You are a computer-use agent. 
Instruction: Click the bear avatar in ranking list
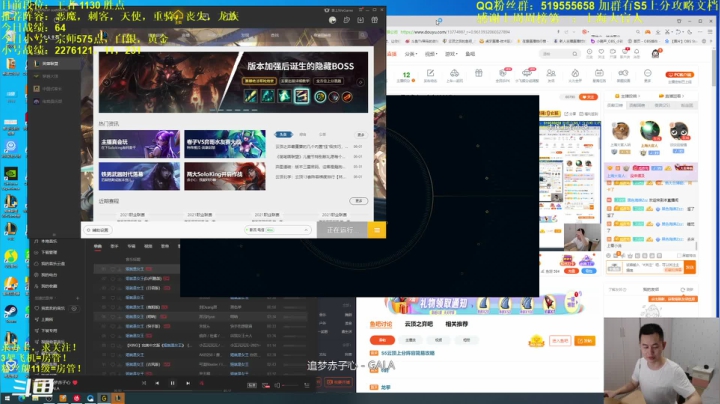(620, 131)
